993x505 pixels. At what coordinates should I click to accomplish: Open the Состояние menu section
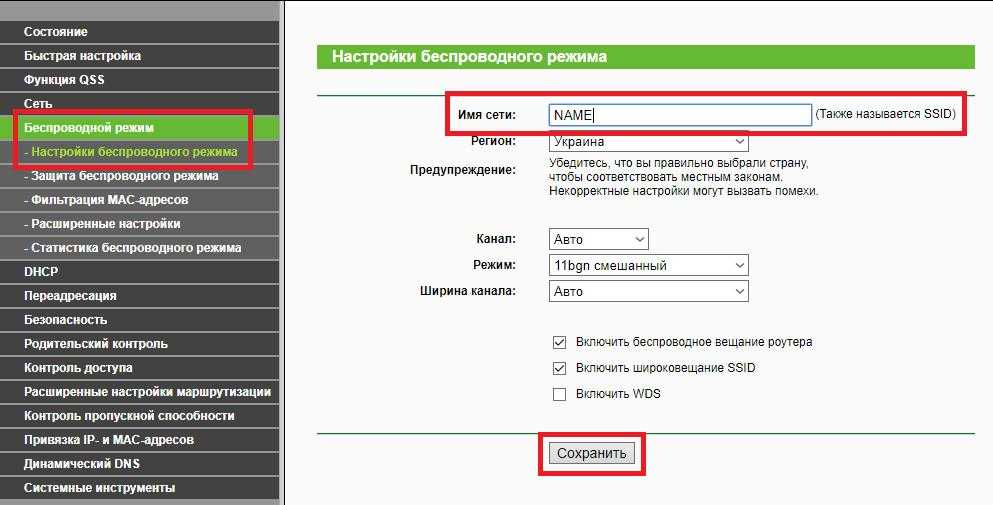[139, 32]
